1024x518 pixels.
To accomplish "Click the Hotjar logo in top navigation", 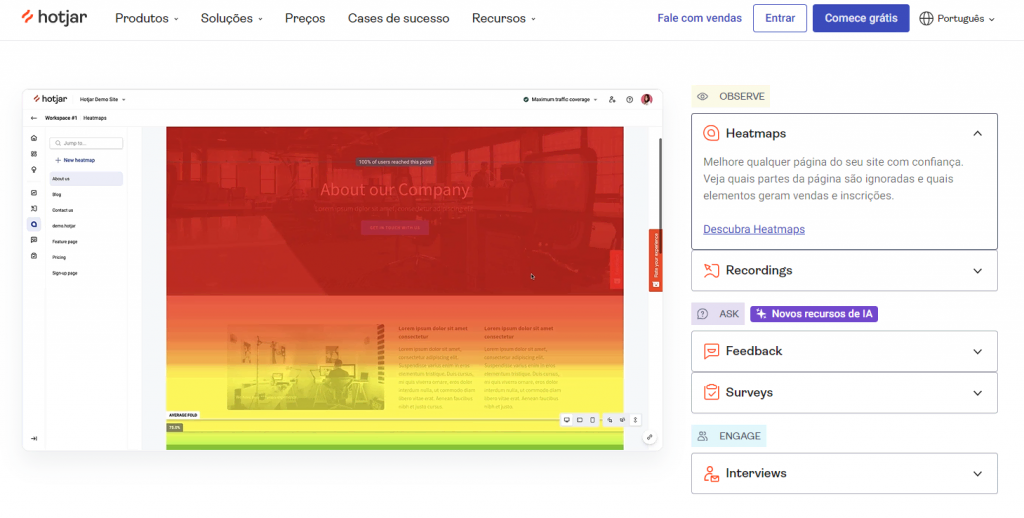I will (54, 18).
